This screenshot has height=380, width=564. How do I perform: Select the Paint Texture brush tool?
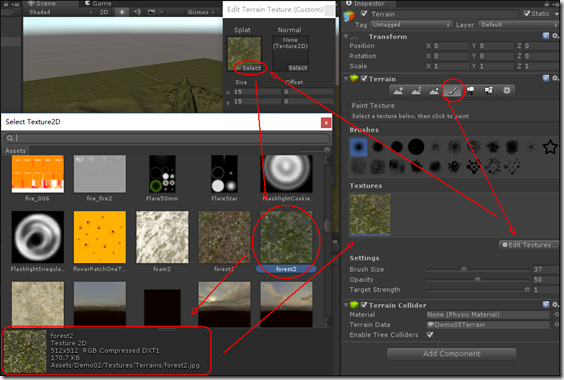(x=452, y=91)
